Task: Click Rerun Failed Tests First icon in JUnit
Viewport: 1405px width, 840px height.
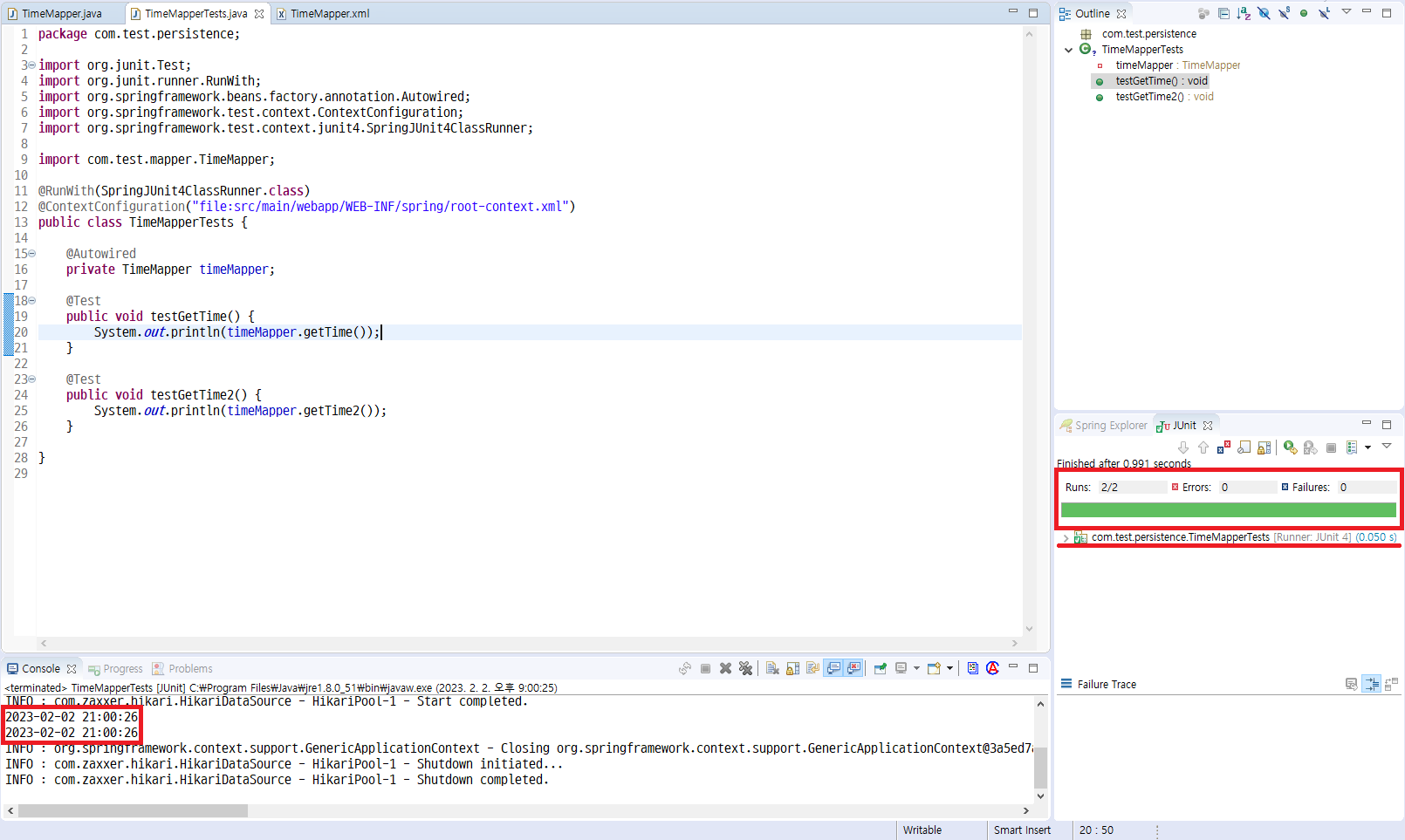Action: (x=1310, y=447)
